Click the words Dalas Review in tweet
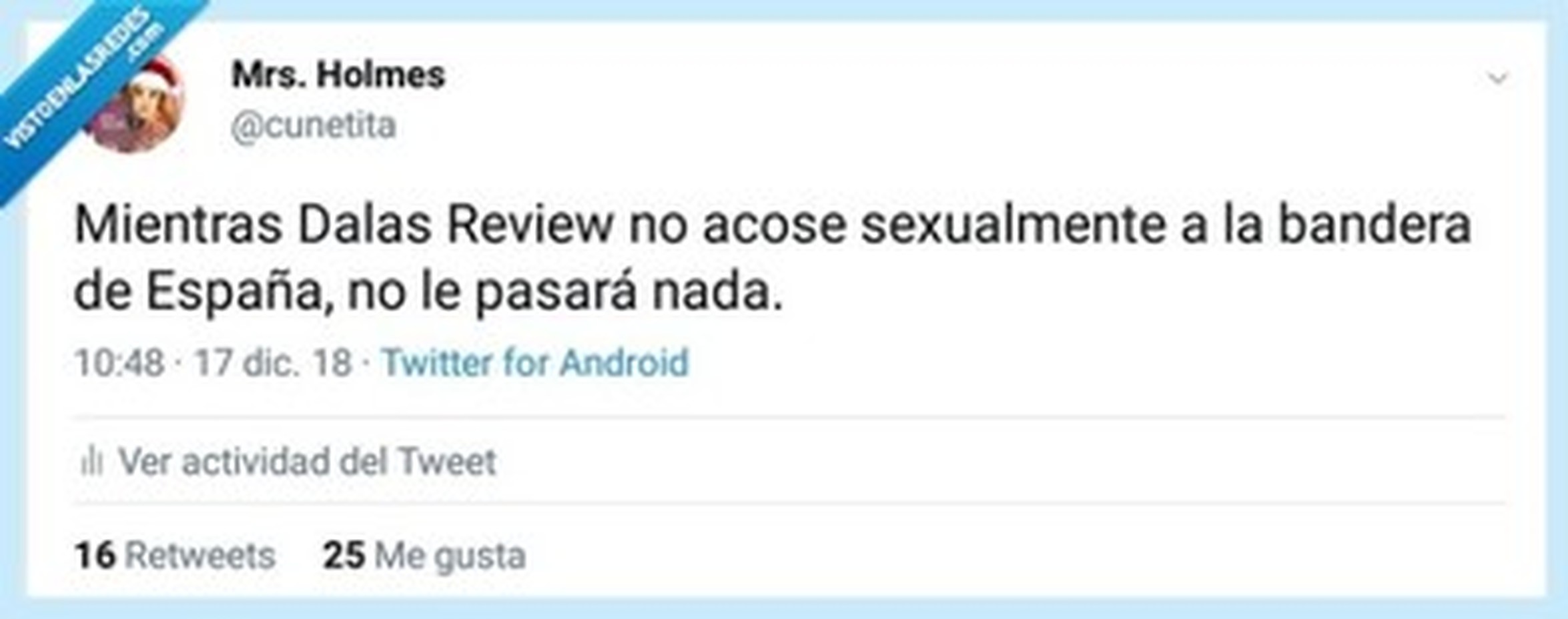Screen dimensions: 1568x619 click(x=454, y=225)
